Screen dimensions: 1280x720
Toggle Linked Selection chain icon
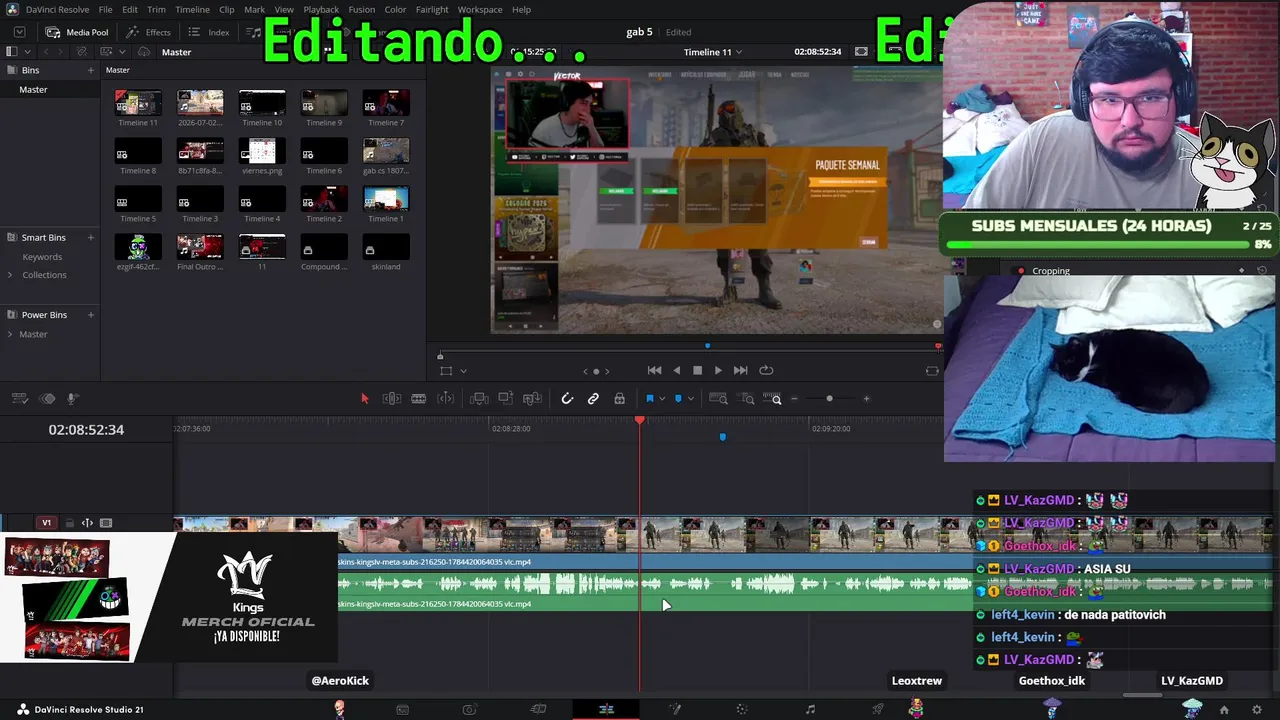pos(593,399)
